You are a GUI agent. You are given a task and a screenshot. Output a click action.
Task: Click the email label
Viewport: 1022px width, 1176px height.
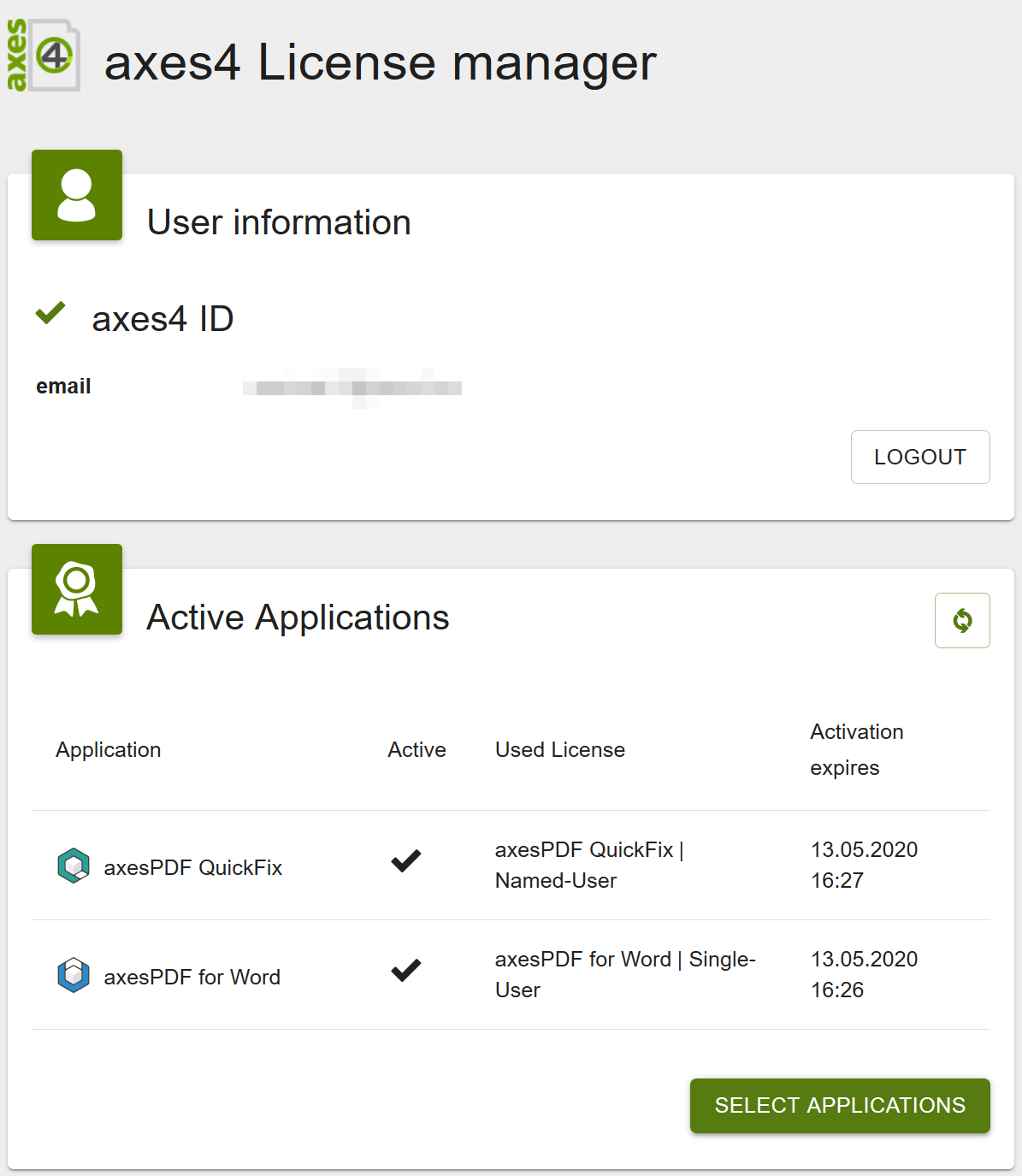point(63,387)
